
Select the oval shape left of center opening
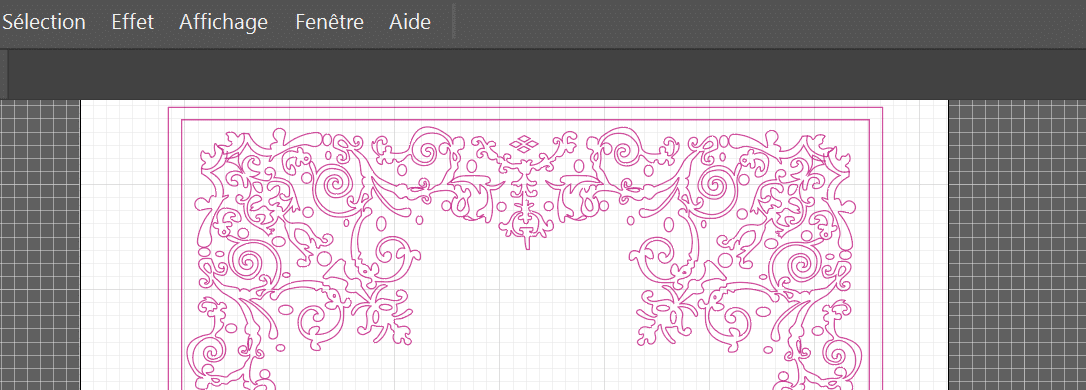[x=382, y=224]
